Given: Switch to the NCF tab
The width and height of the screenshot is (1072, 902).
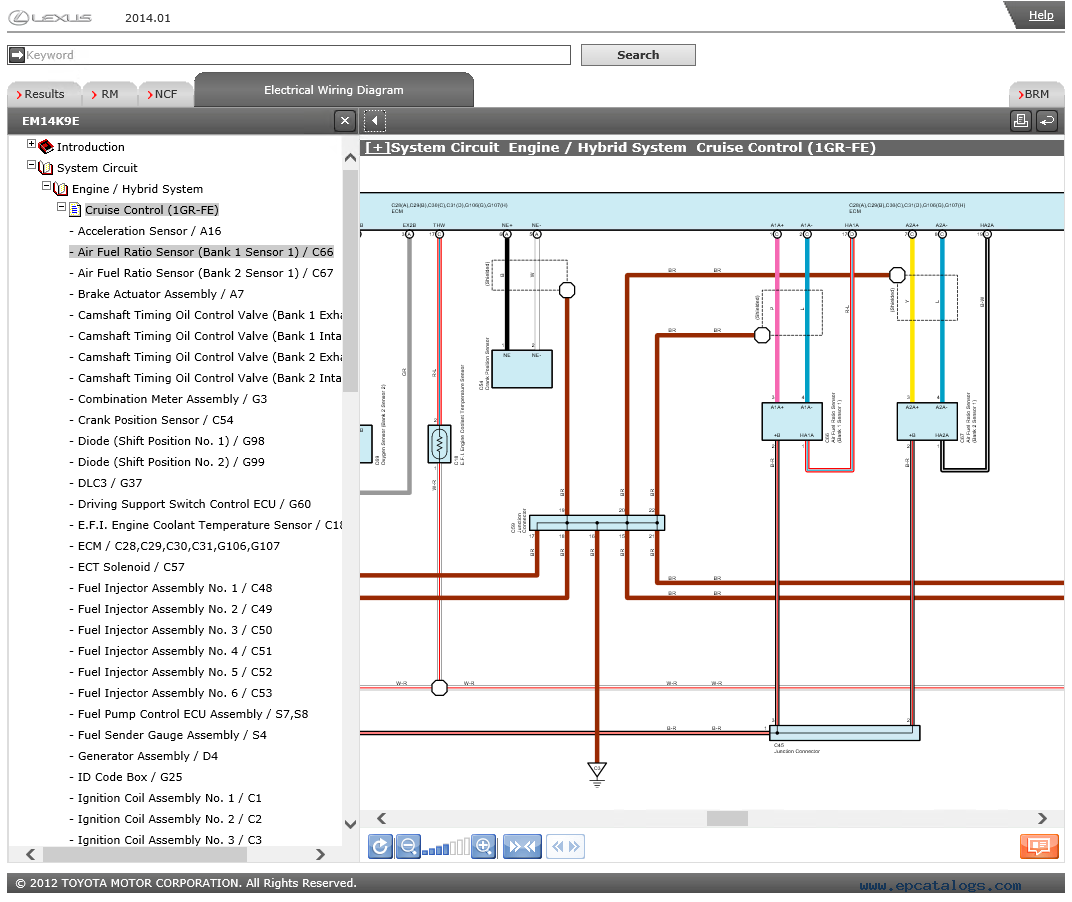Looking at the screenshot, I should pyautogui.click(x=165, y=94).
